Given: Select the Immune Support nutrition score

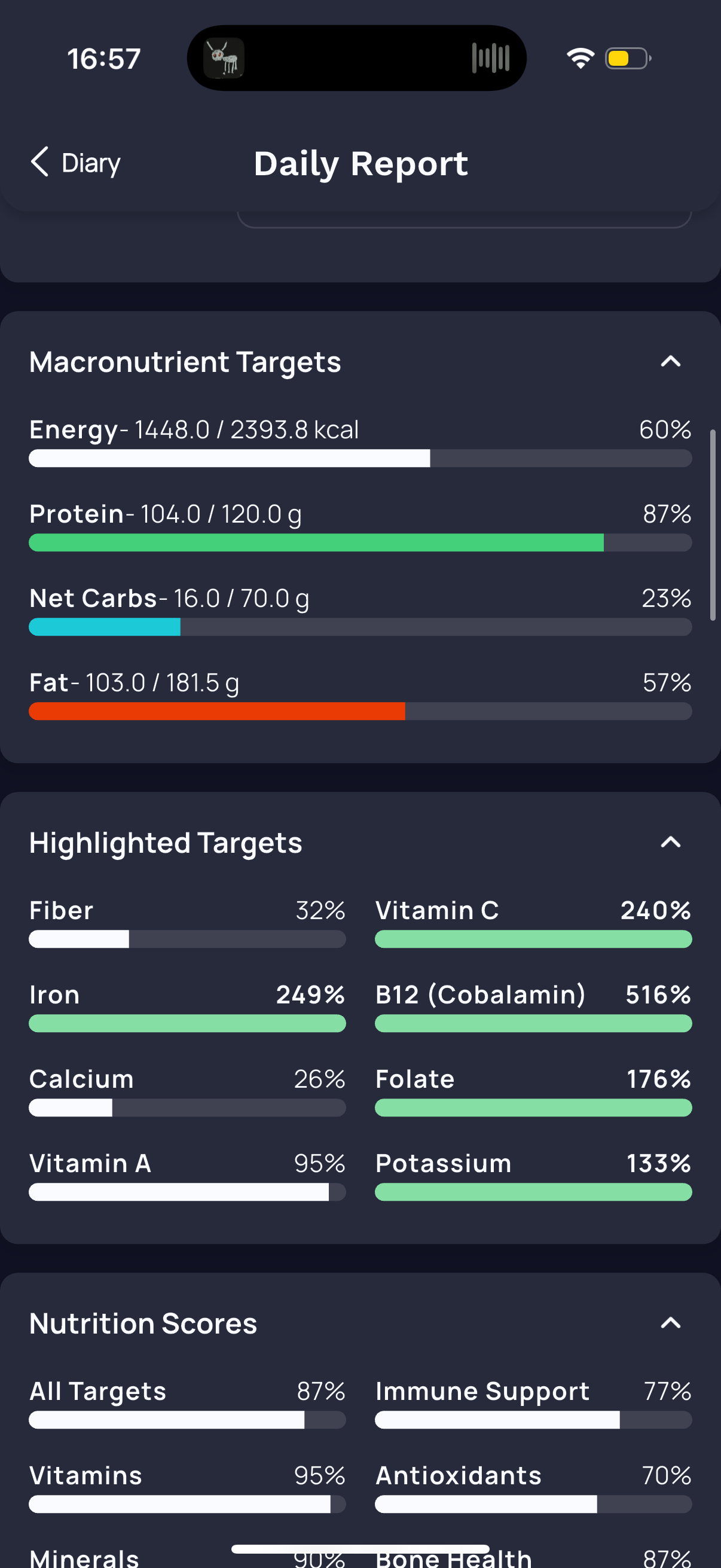Looking at the screenshot, I should click(534, 1404).
